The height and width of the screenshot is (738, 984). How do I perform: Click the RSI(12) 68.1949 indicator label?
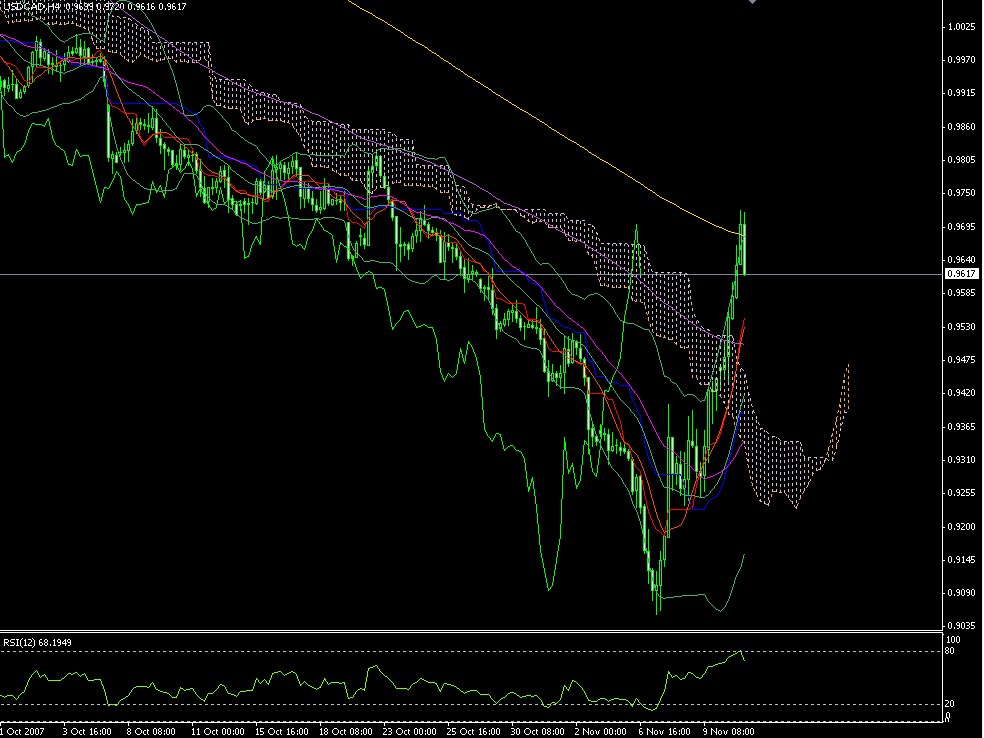pyautogui.click(x=38, y=643)
